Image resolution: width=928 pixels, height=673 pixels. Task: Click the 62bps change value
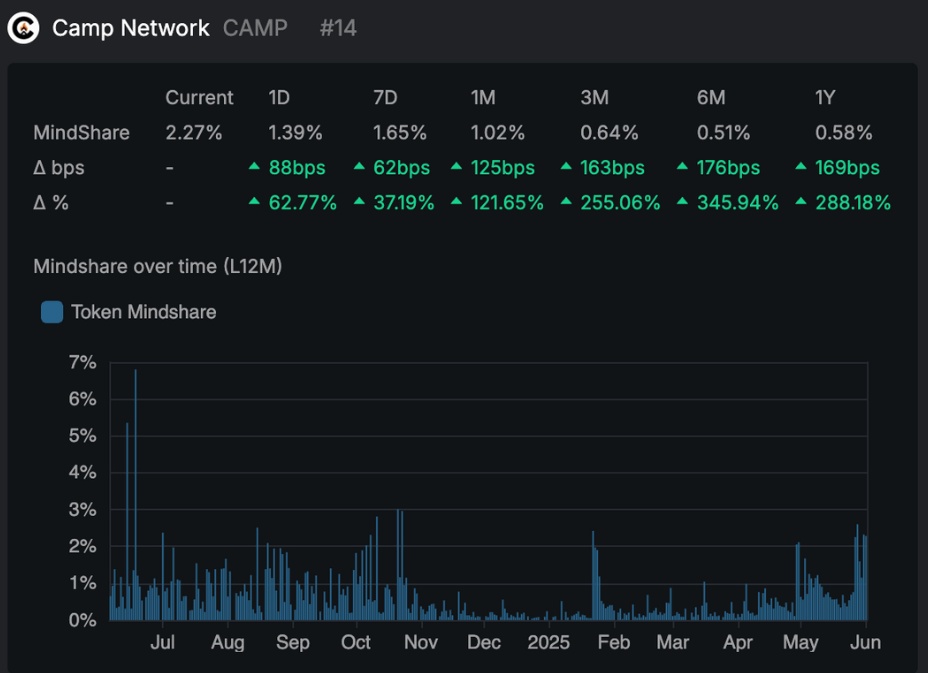point(401,168)
